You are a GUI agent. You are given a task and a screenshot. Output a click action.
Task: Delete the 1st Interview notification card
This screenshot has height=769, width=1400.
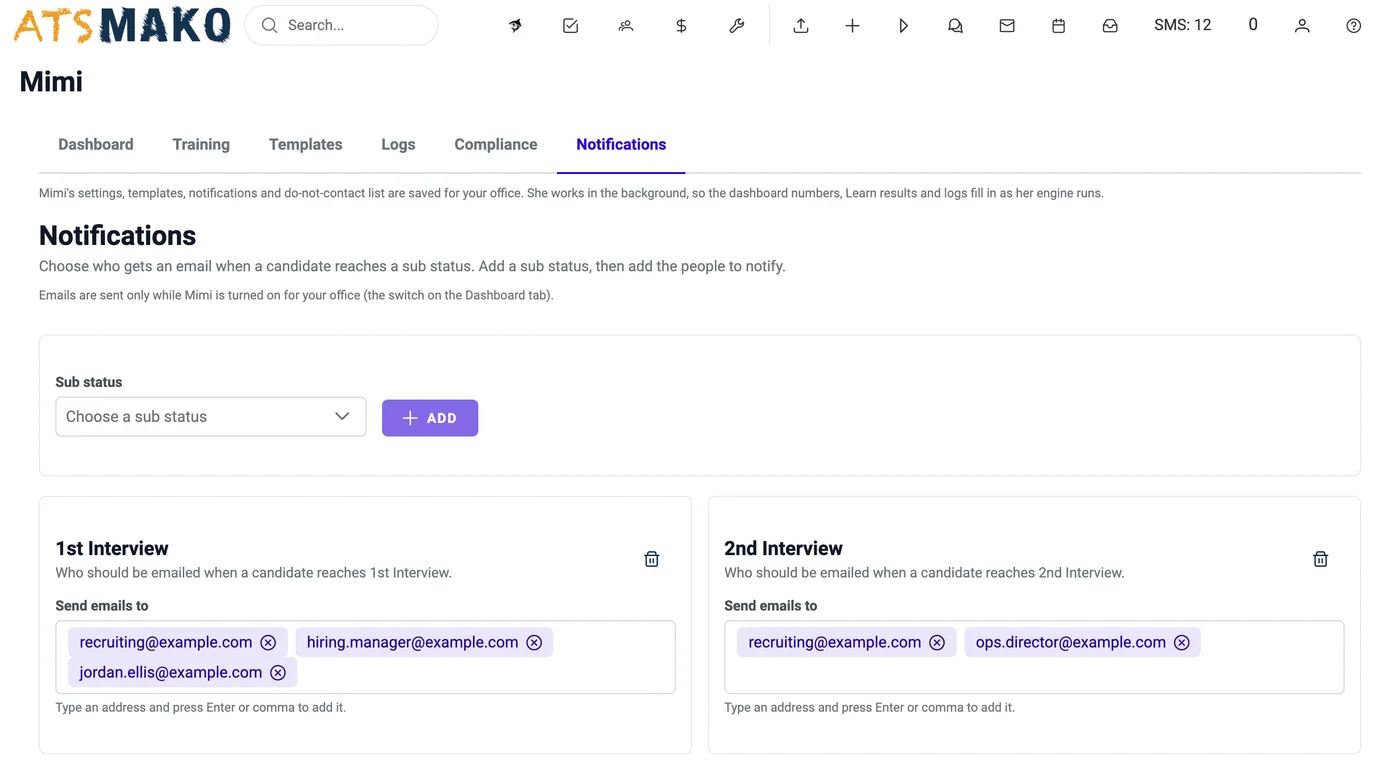coord(652,559)
